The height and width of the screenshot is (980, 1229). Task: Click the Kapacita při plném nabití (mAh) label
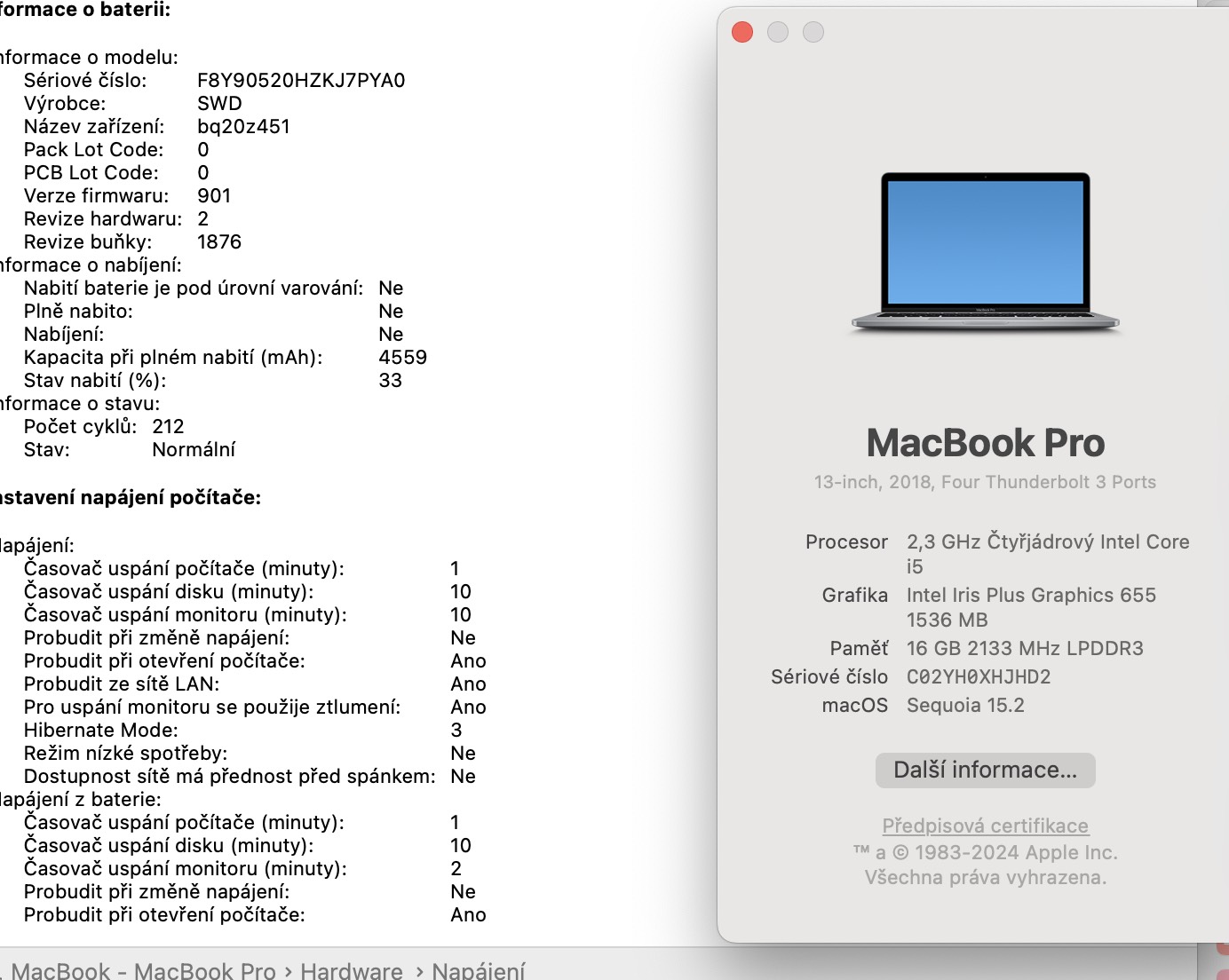173,357
